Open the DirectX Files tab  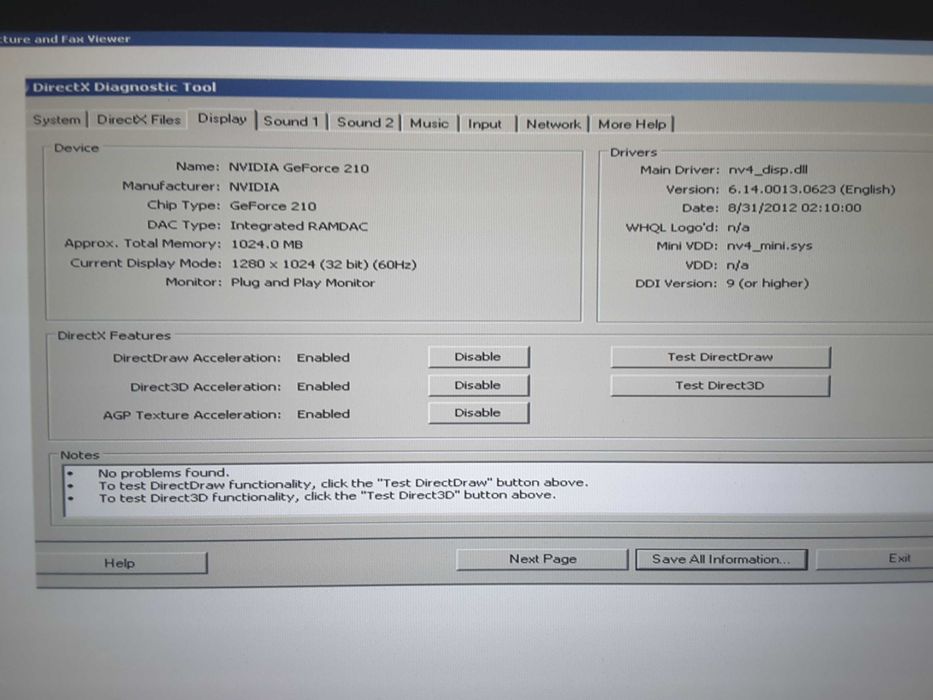point(139,120)
